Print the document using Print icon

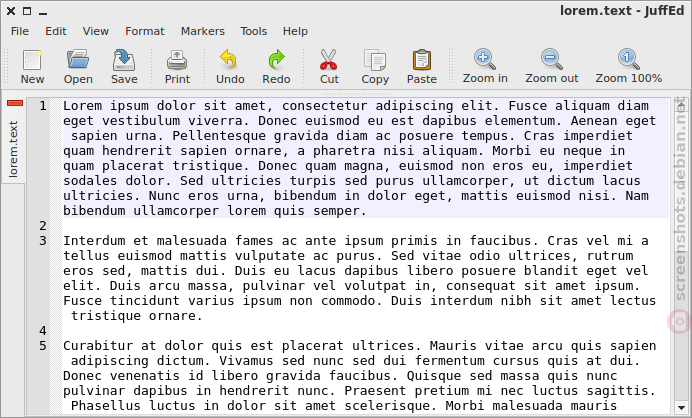[177, 60]
